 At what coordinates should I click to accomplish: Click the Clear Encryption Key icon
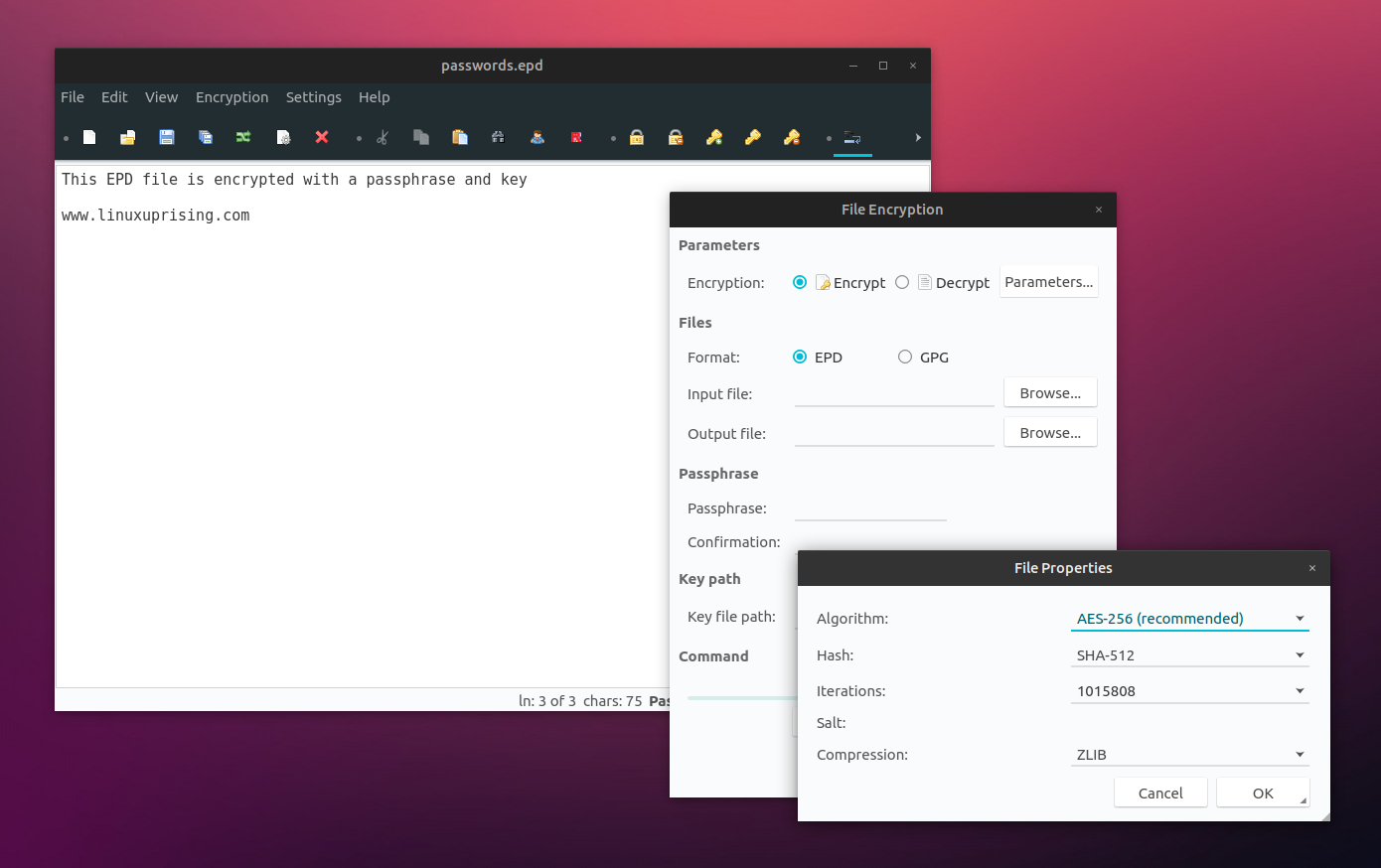click(792, 137)
